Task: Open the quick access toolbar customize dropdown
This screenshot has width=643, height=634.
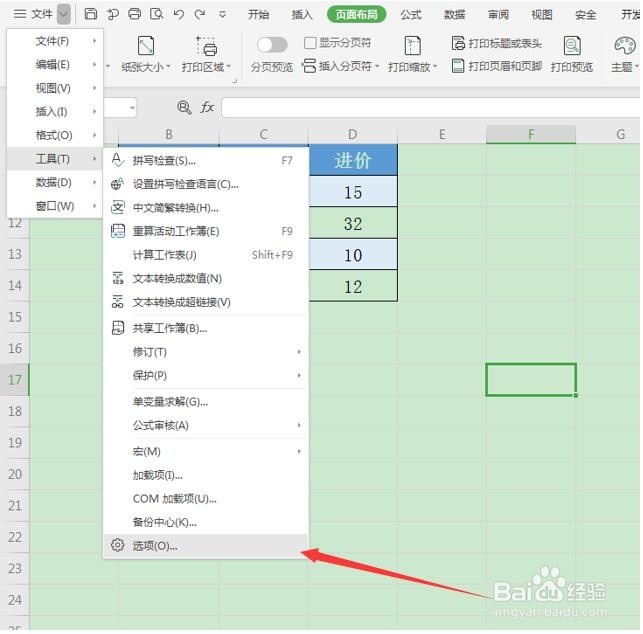Action: tap(222, 15)
